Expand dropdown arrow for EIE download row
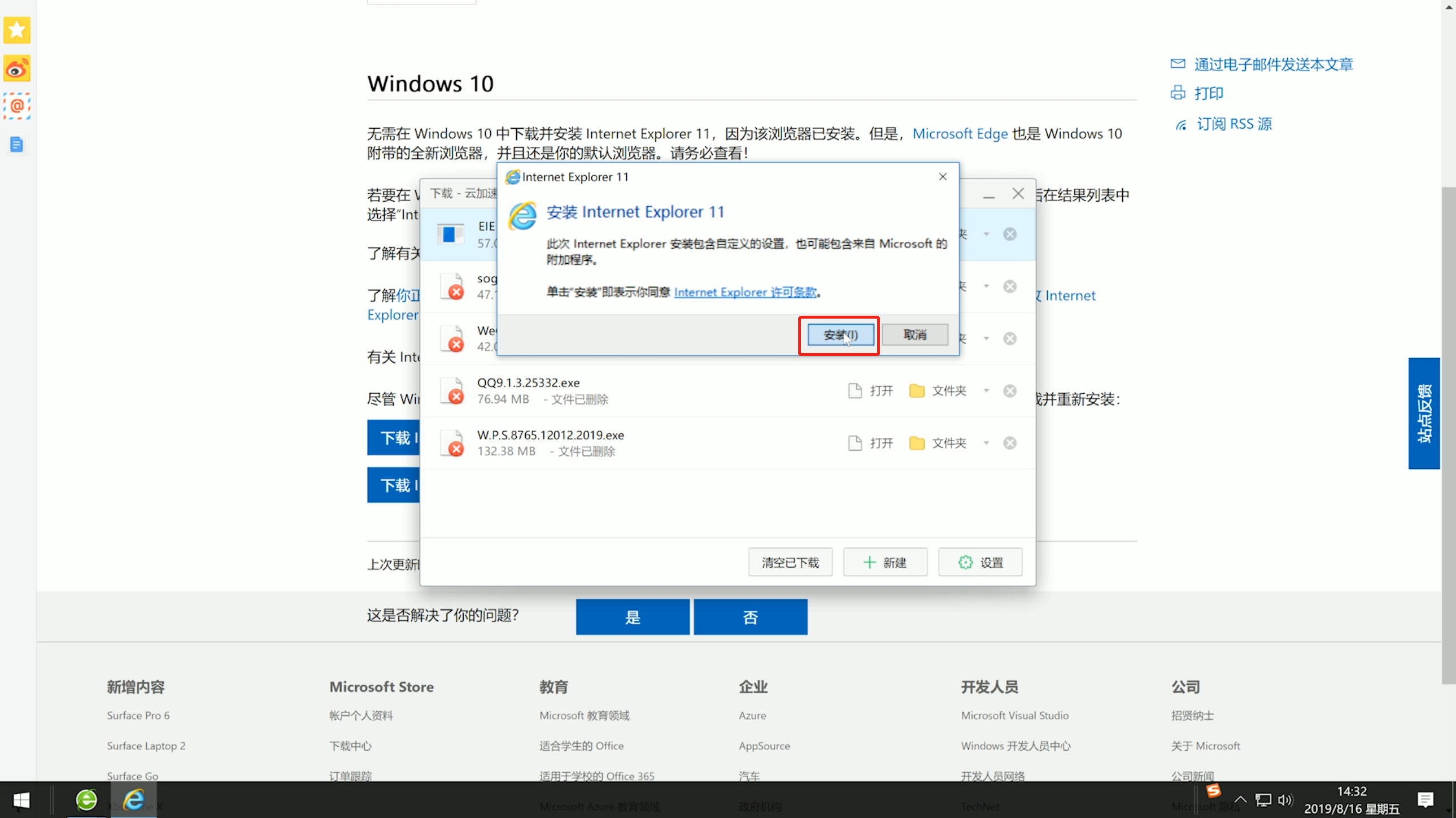The width and height of the screenshot is (1456, 818). (986, 234)
